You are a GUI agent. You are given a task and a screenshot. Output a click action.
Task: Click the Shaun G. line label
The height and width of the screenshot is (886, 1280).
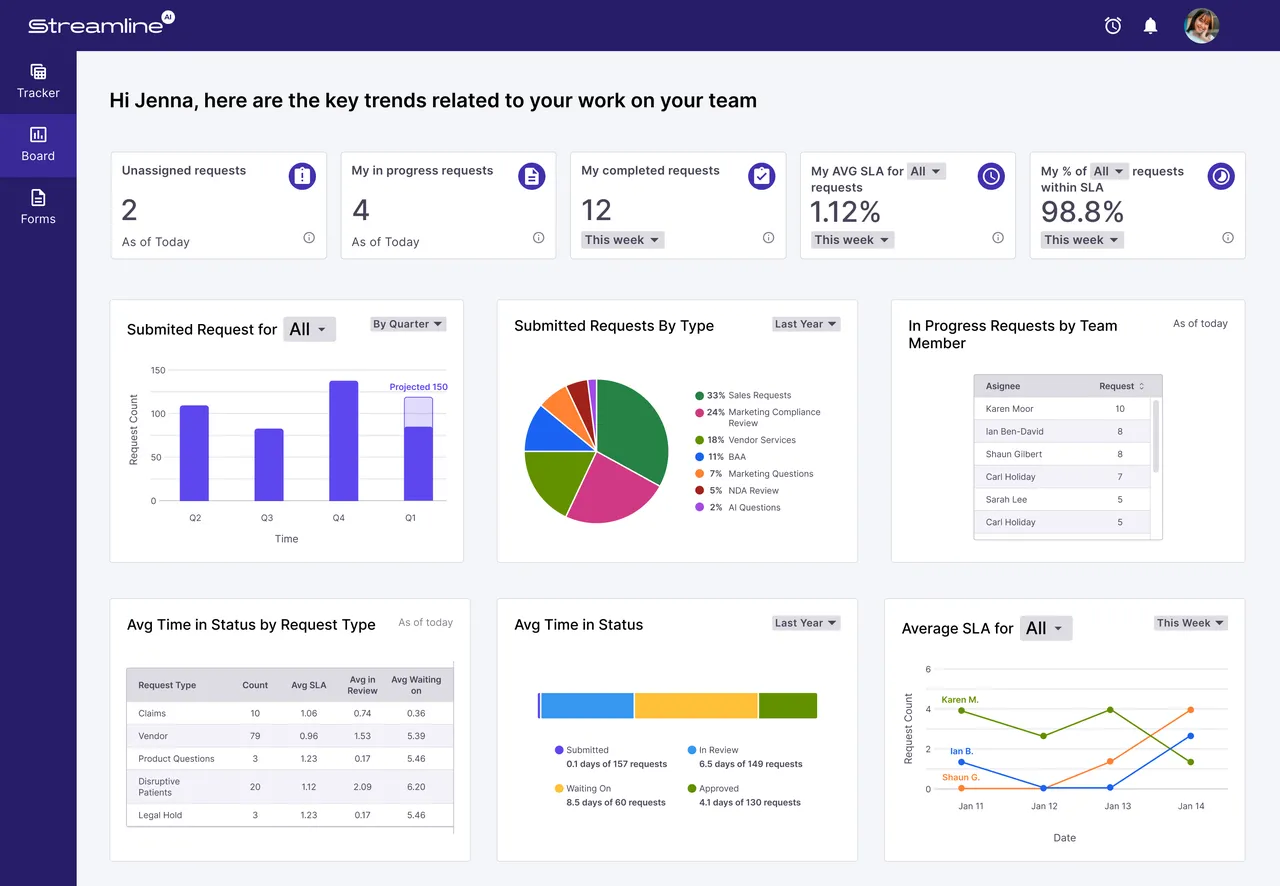pos(961,777)
